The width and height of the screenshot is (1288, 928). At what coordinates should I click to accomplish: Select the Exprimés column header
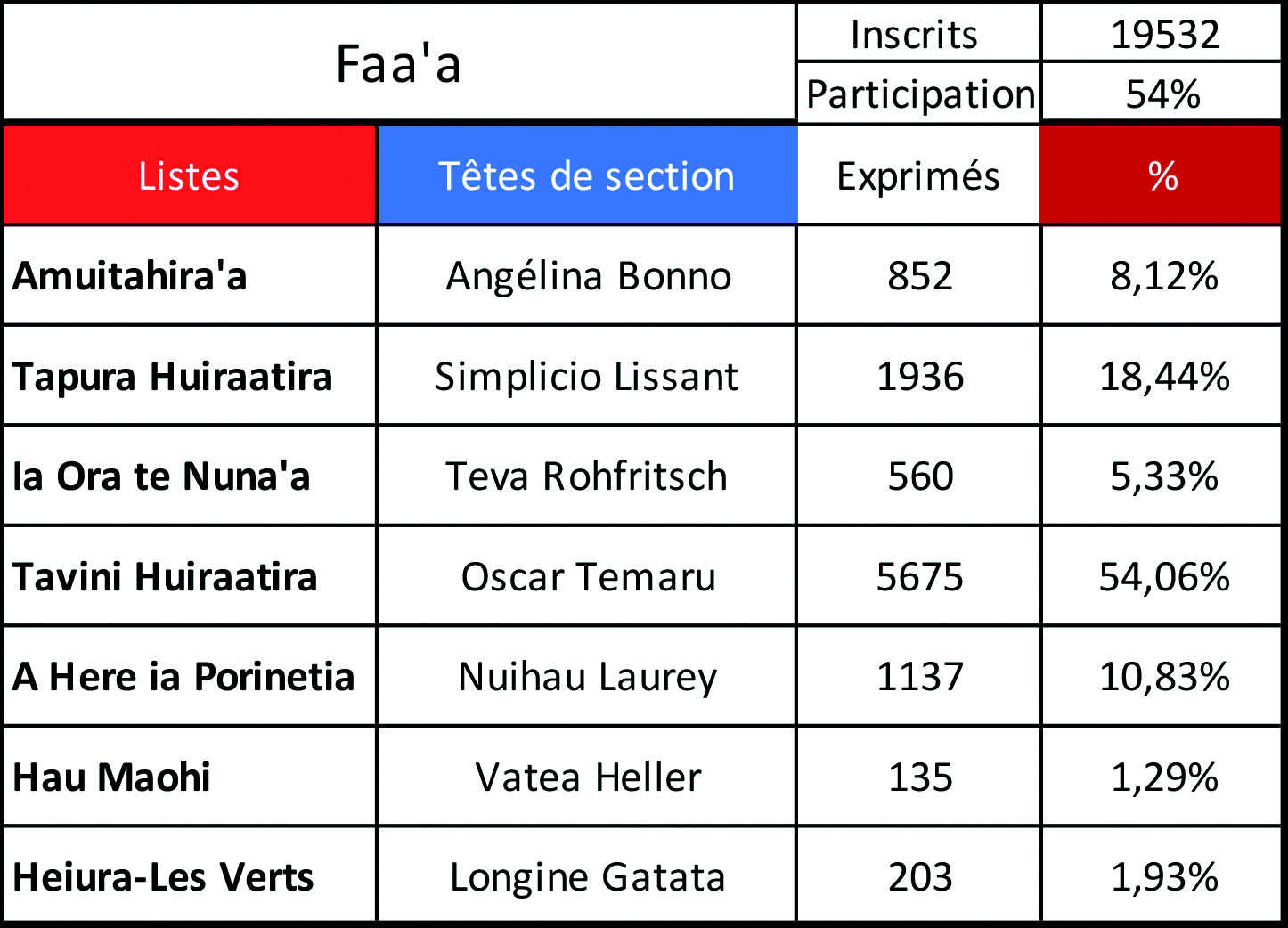pos(918,175)
